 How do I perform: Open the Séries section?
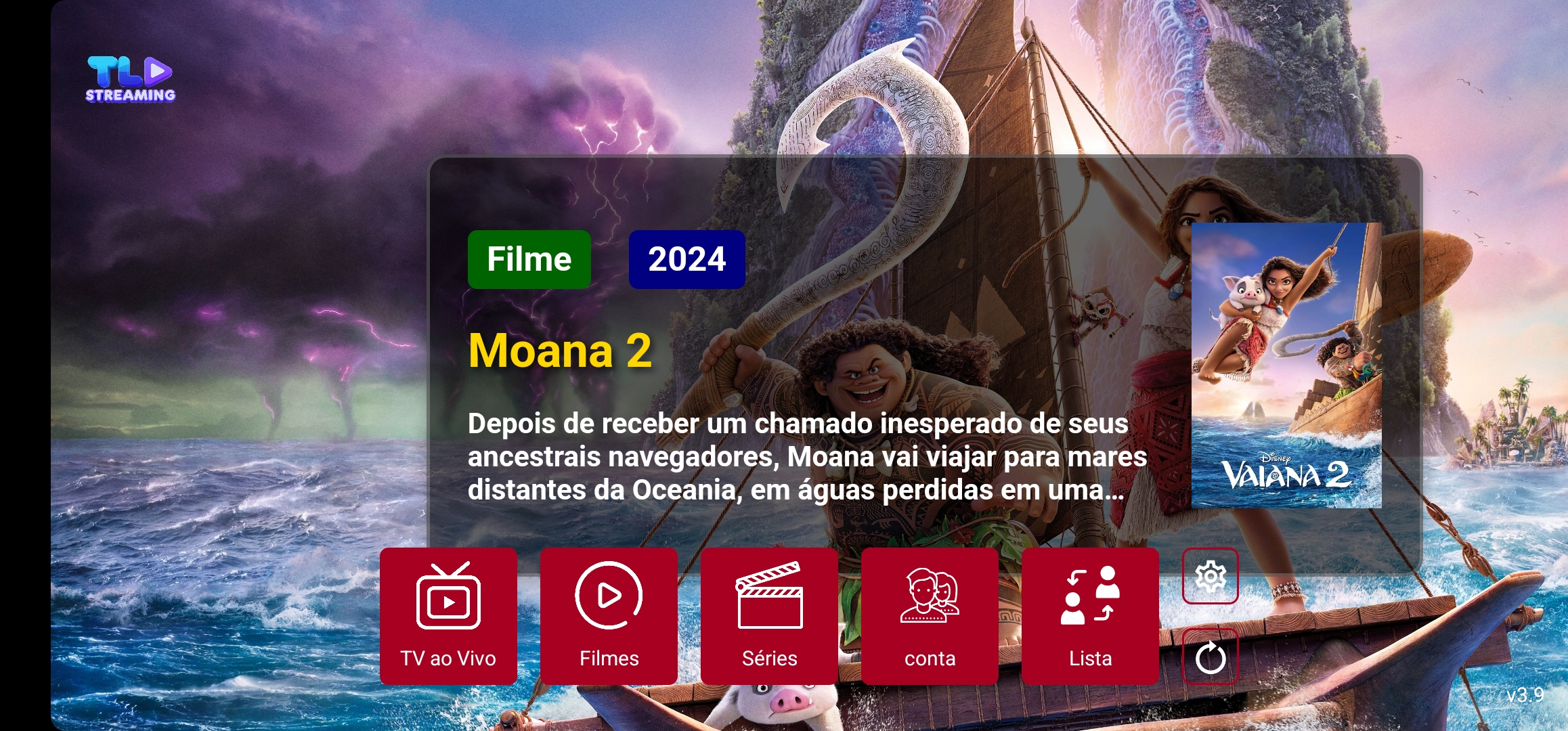point(769,616)
